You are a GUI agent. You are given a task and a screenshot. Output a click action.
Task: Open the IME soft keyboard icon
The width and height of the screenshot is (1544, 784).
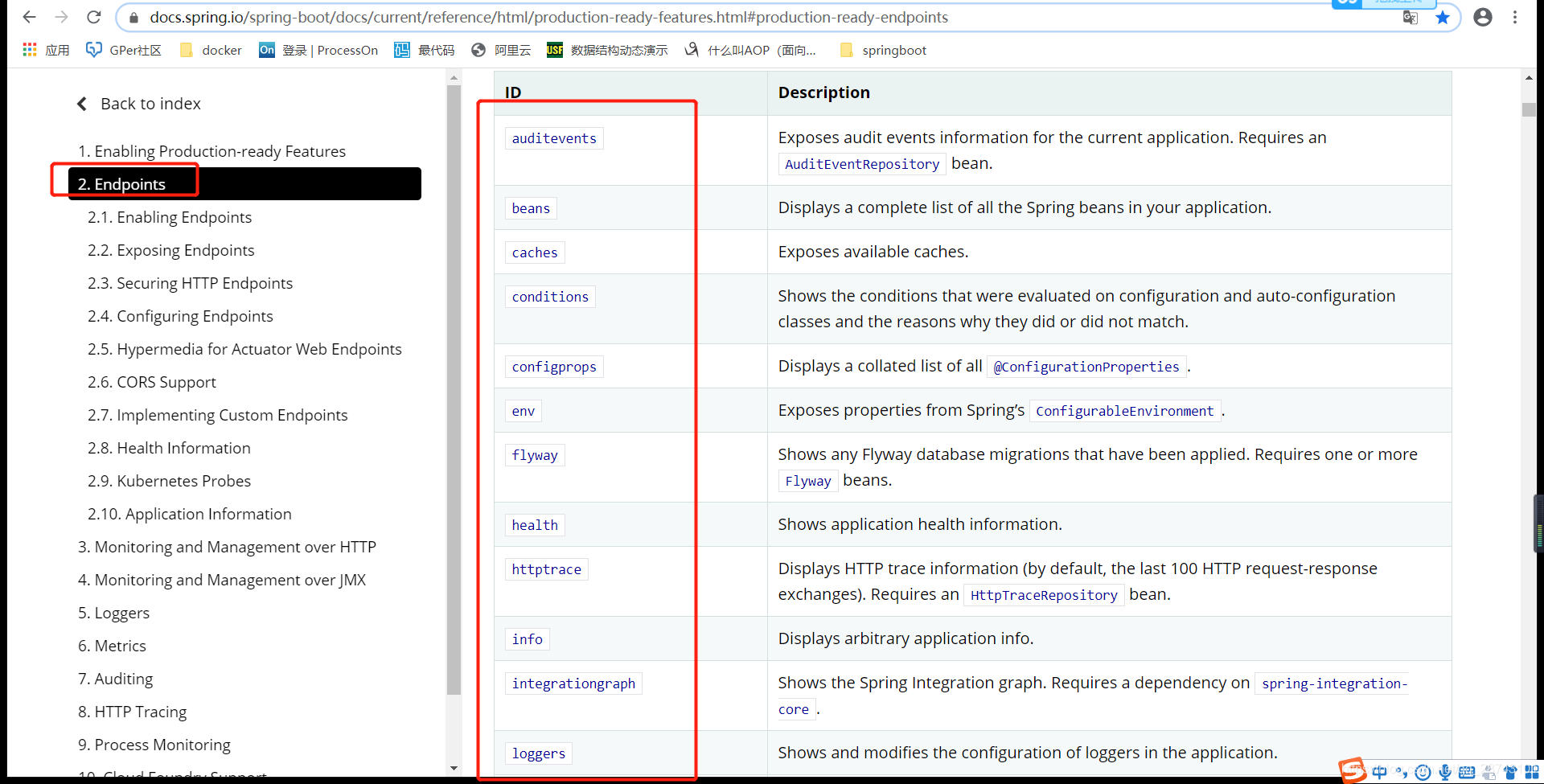1467,773
